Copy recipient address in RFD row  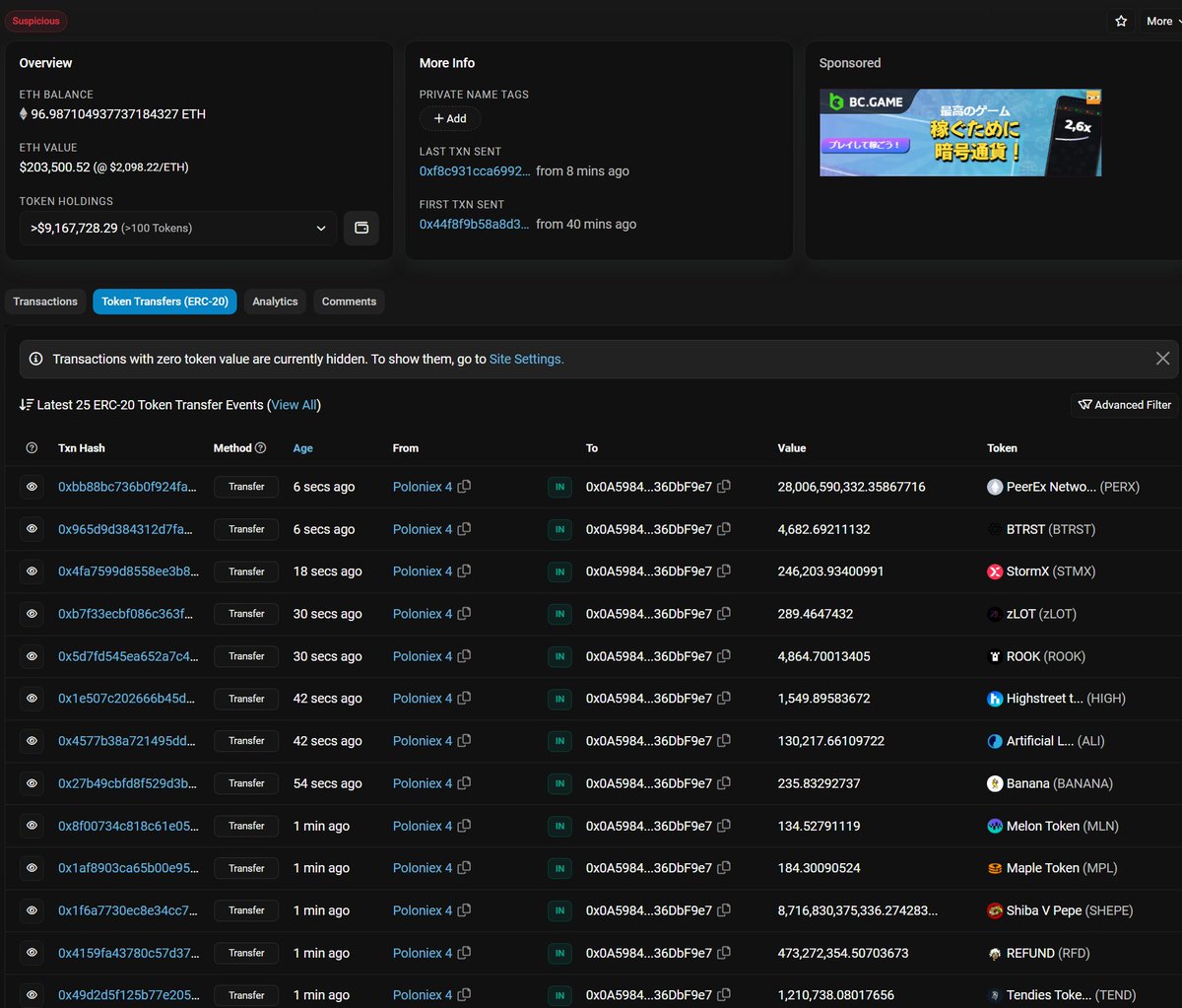(x=724, y=953)
